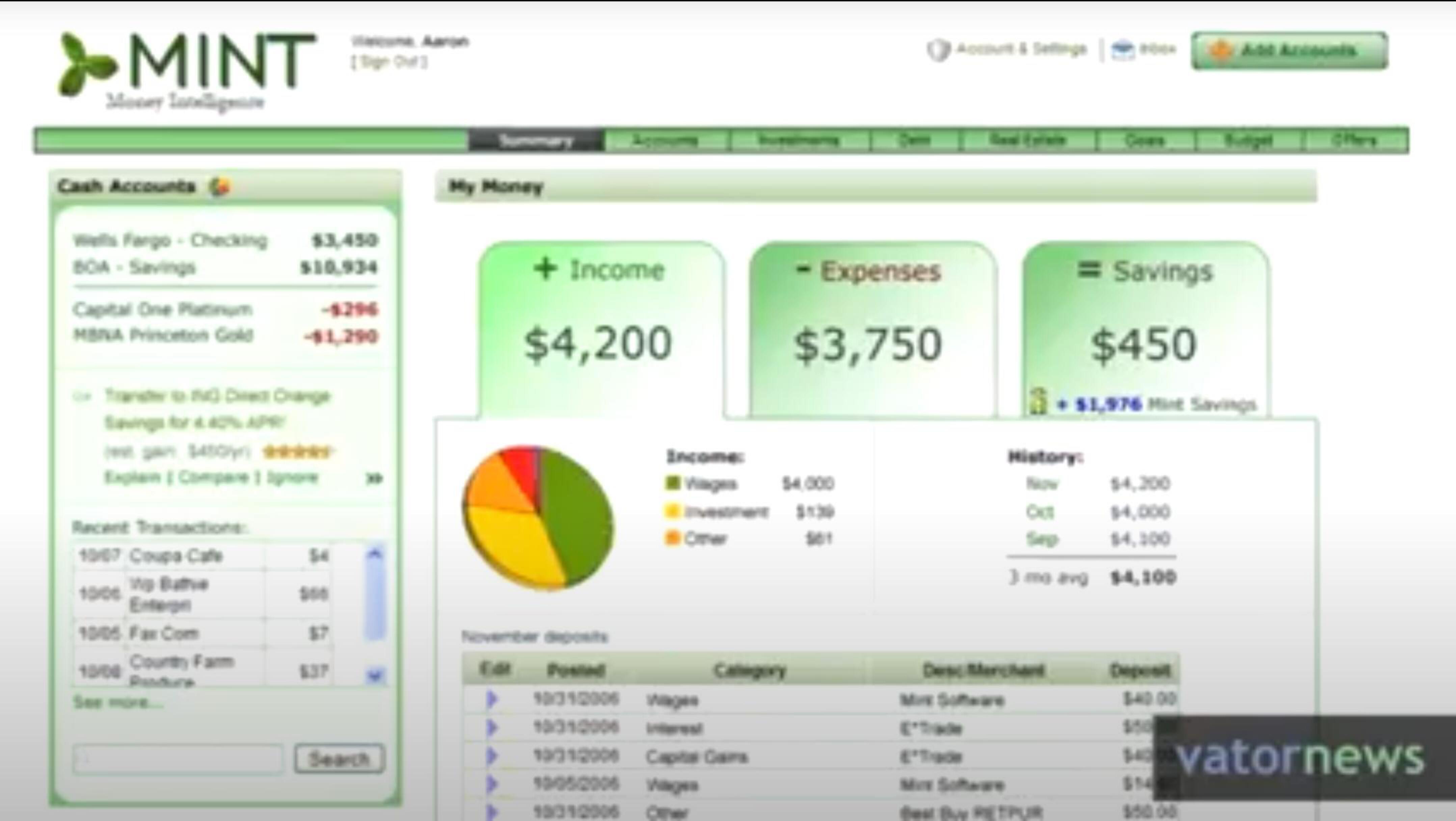Viewport: 1456px width, 821px height.
Task: Select the Savings card
Action: [x=1146, y=331]
